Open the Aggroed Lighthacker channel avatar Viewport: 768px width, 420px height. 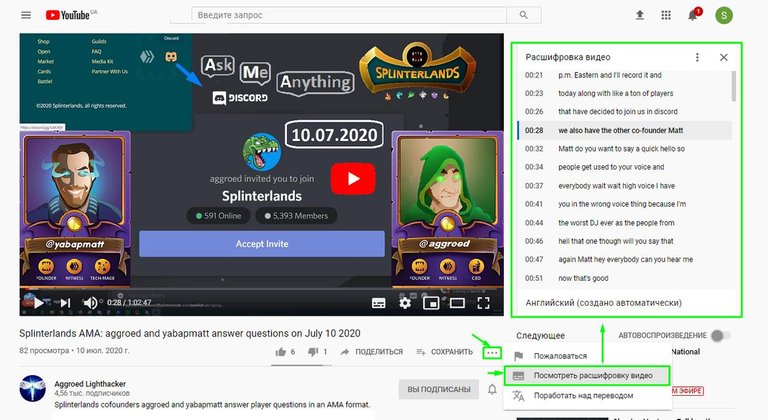coord(32,389)
